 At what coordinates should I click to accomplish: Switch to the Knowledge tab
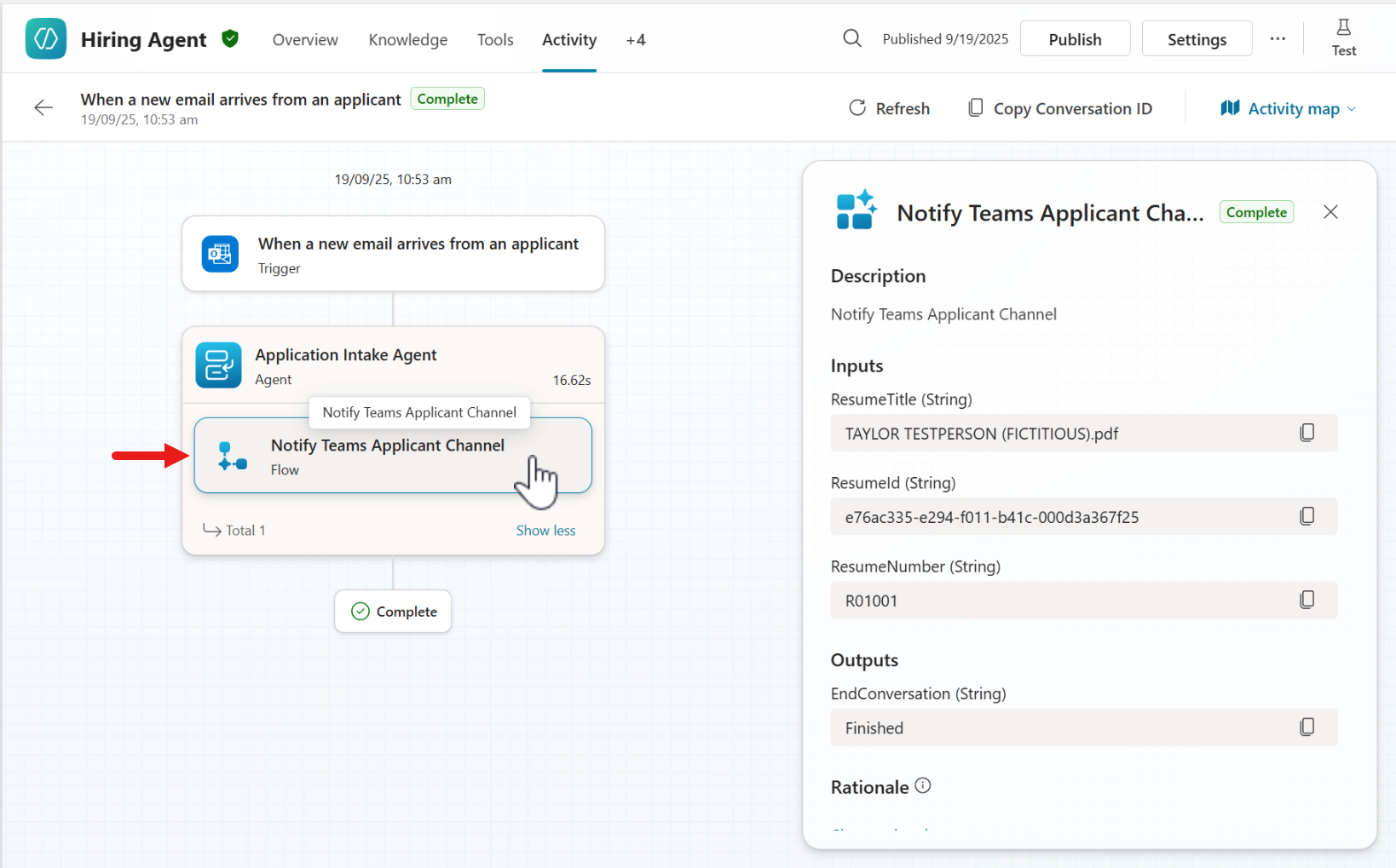tap(407, 40)
